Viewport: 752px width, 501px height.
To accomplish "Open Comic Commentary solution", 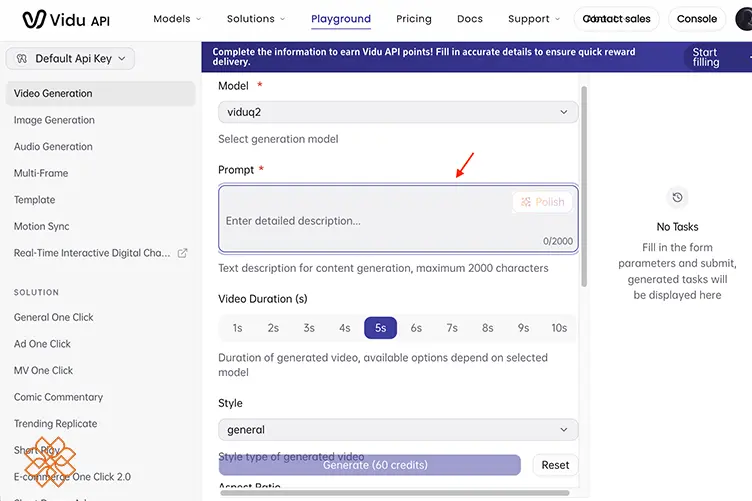I will [x=59, y=397].
